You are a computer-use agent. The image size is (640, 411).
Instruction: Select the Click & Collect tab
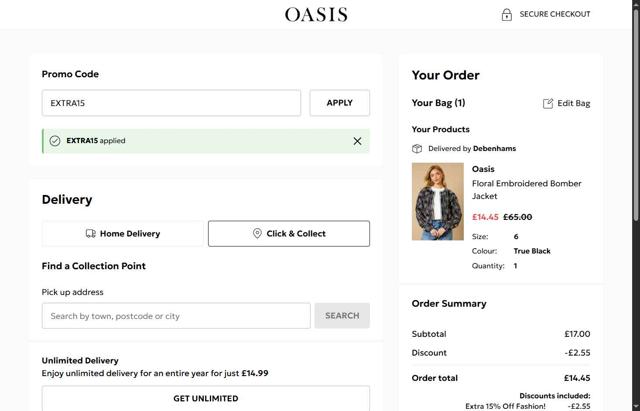tap(288, 234)
